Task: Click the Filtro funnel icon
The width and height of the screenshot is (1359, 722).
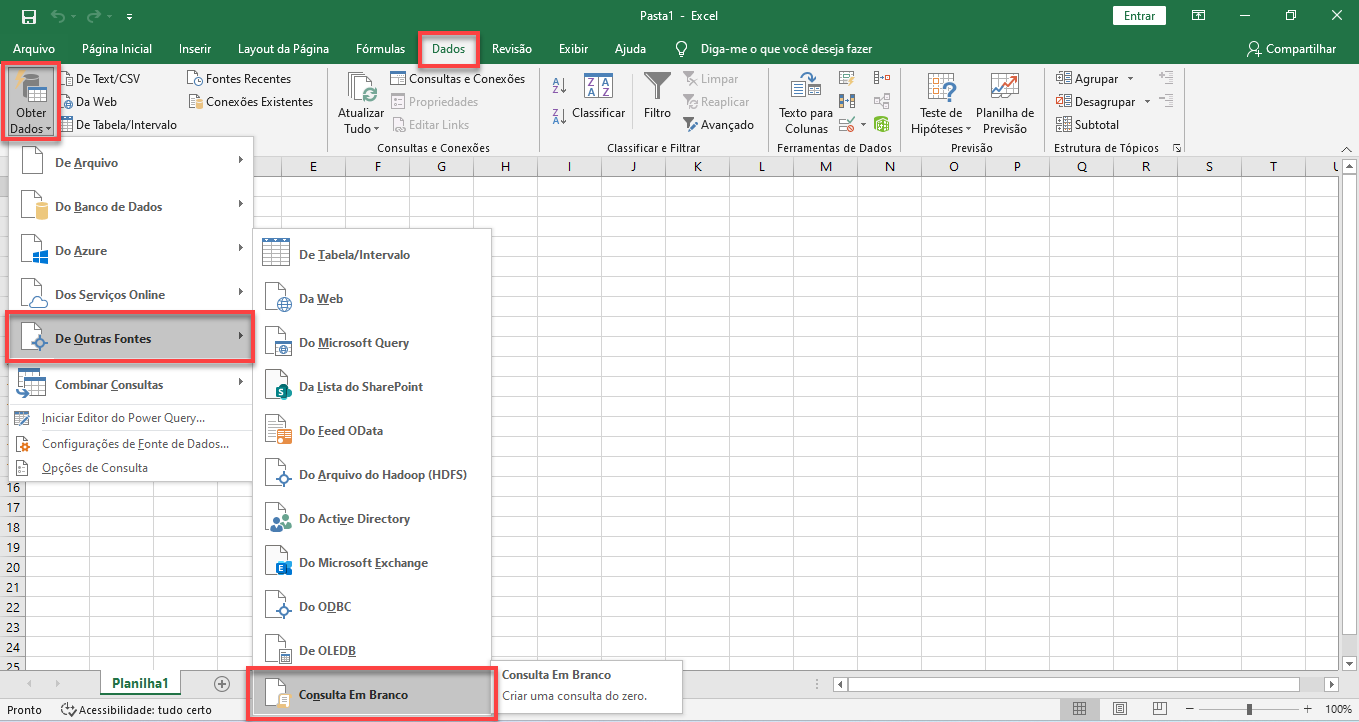Action: click(x=657, y=87)
